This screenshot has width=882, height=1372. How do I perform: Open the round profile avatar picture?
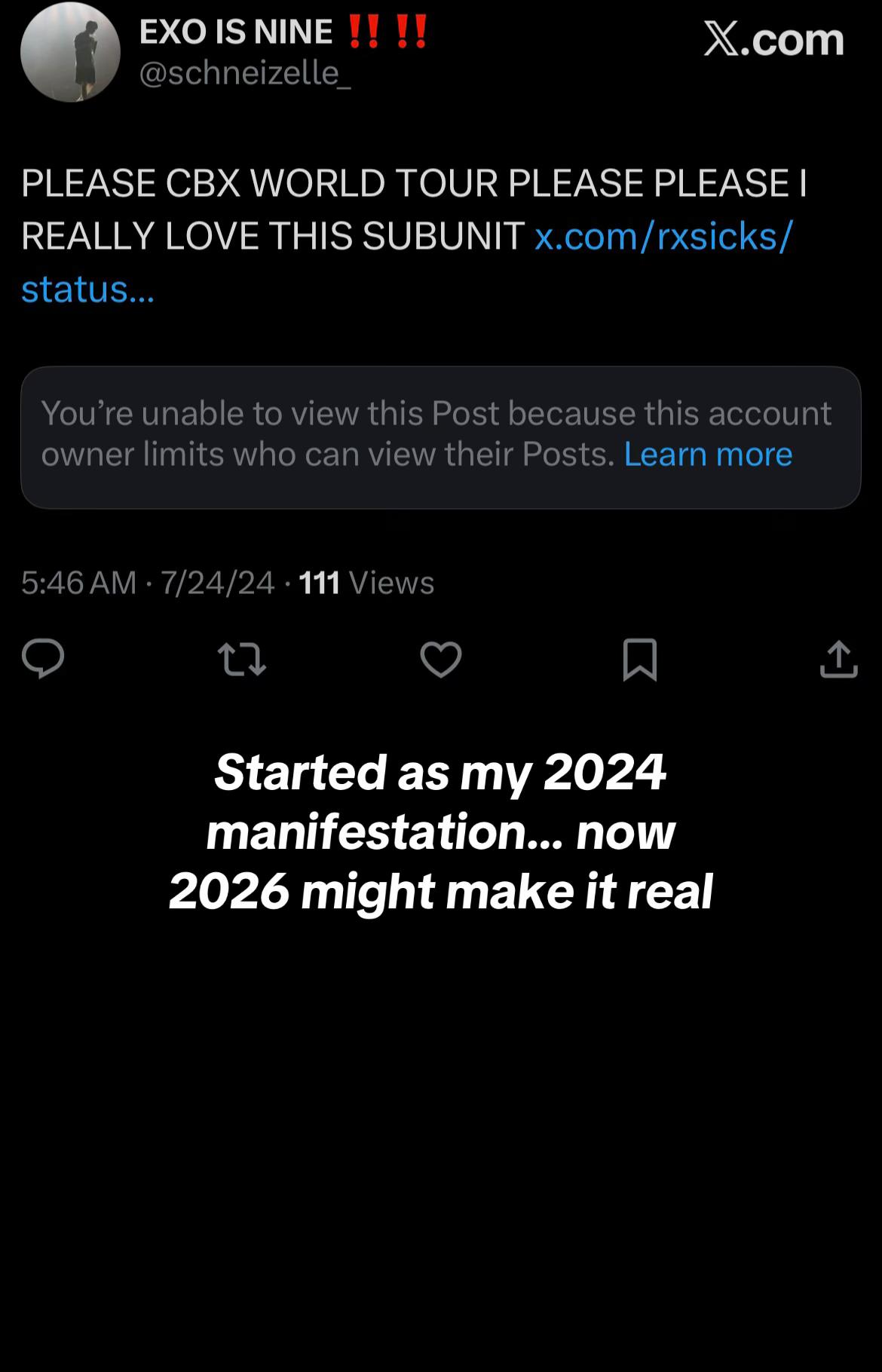(x=70, y=52)
